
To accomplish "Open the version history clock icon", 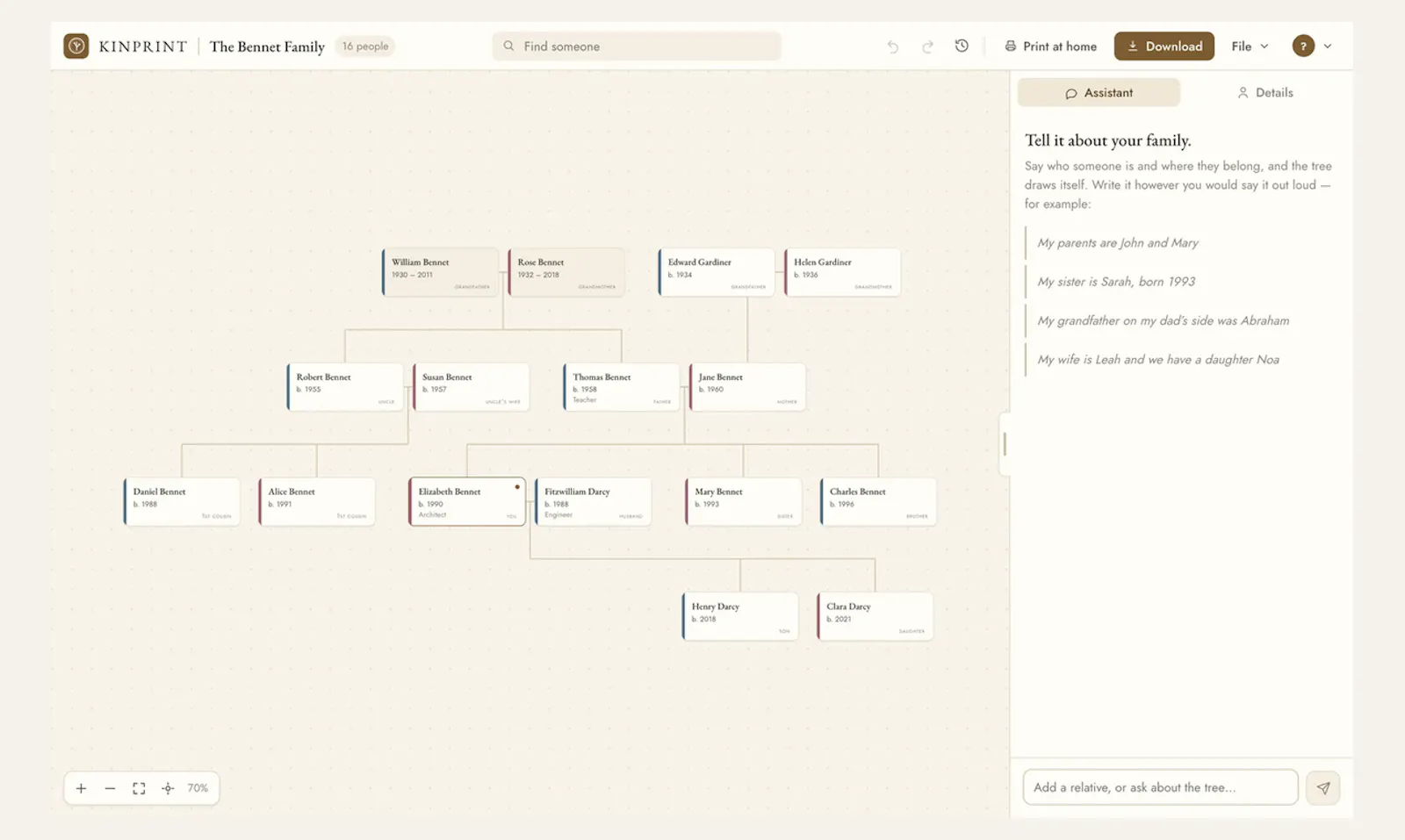I will pyautogui.click(x=962, y=46).
